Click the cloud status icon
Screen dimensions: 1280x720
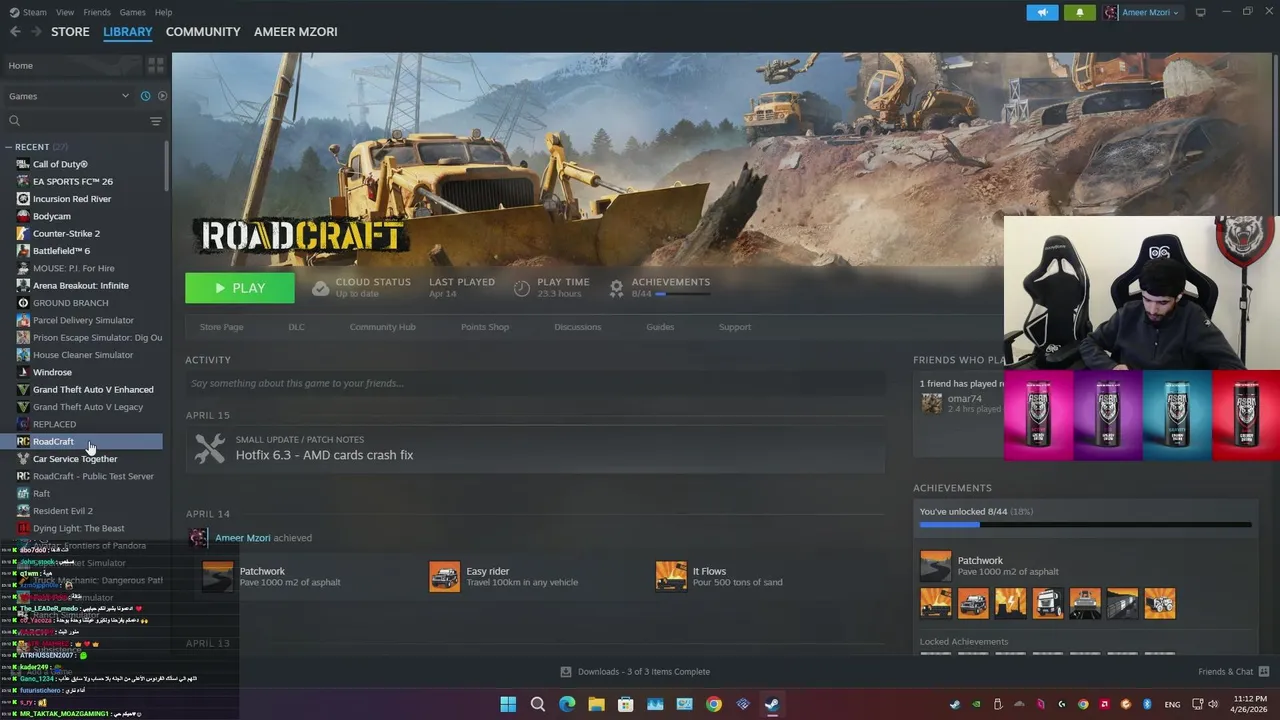320,288
